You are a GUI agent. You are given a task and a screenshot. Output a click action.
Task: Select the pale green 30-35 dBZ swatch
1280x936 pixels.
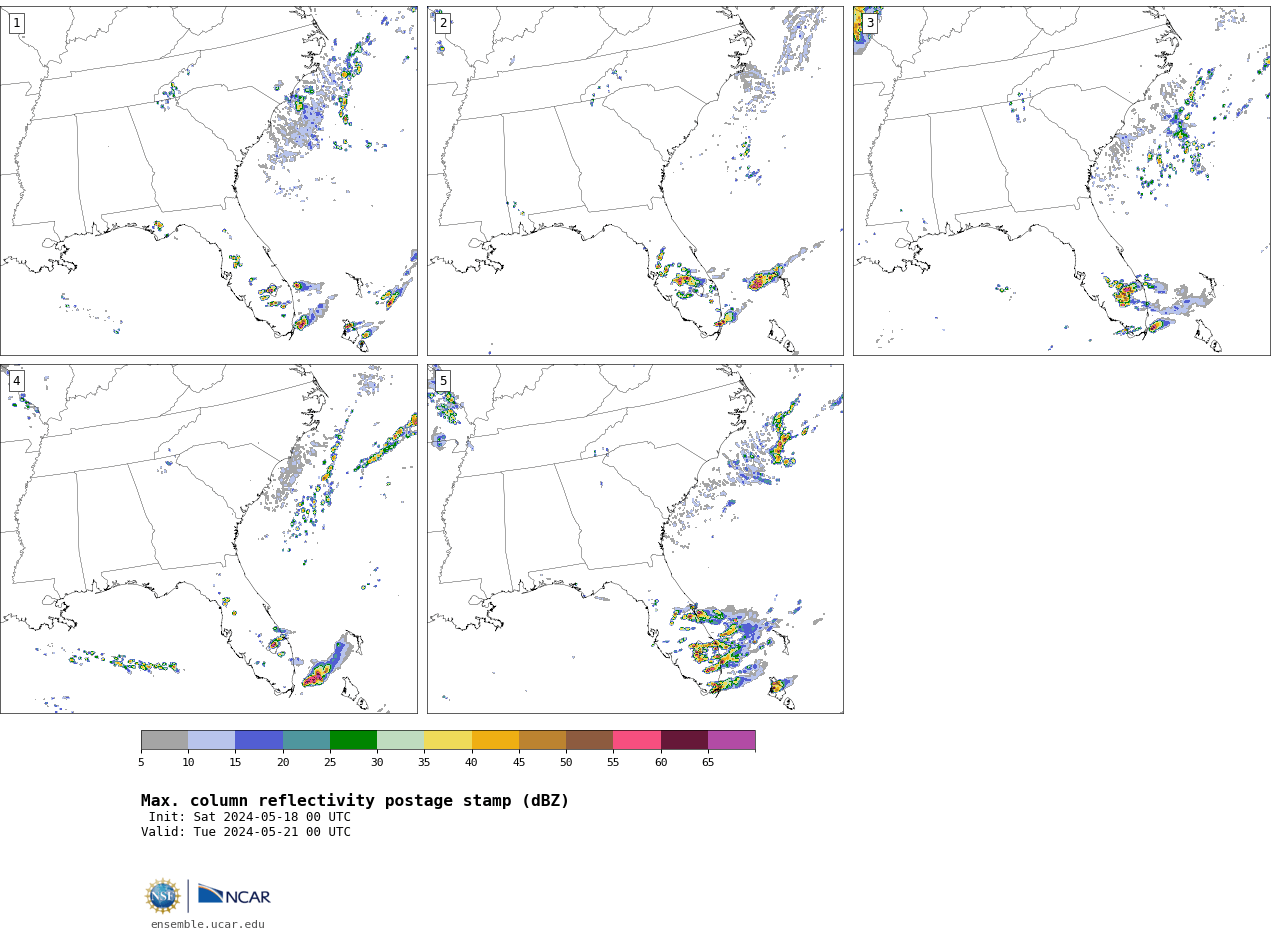400,740
